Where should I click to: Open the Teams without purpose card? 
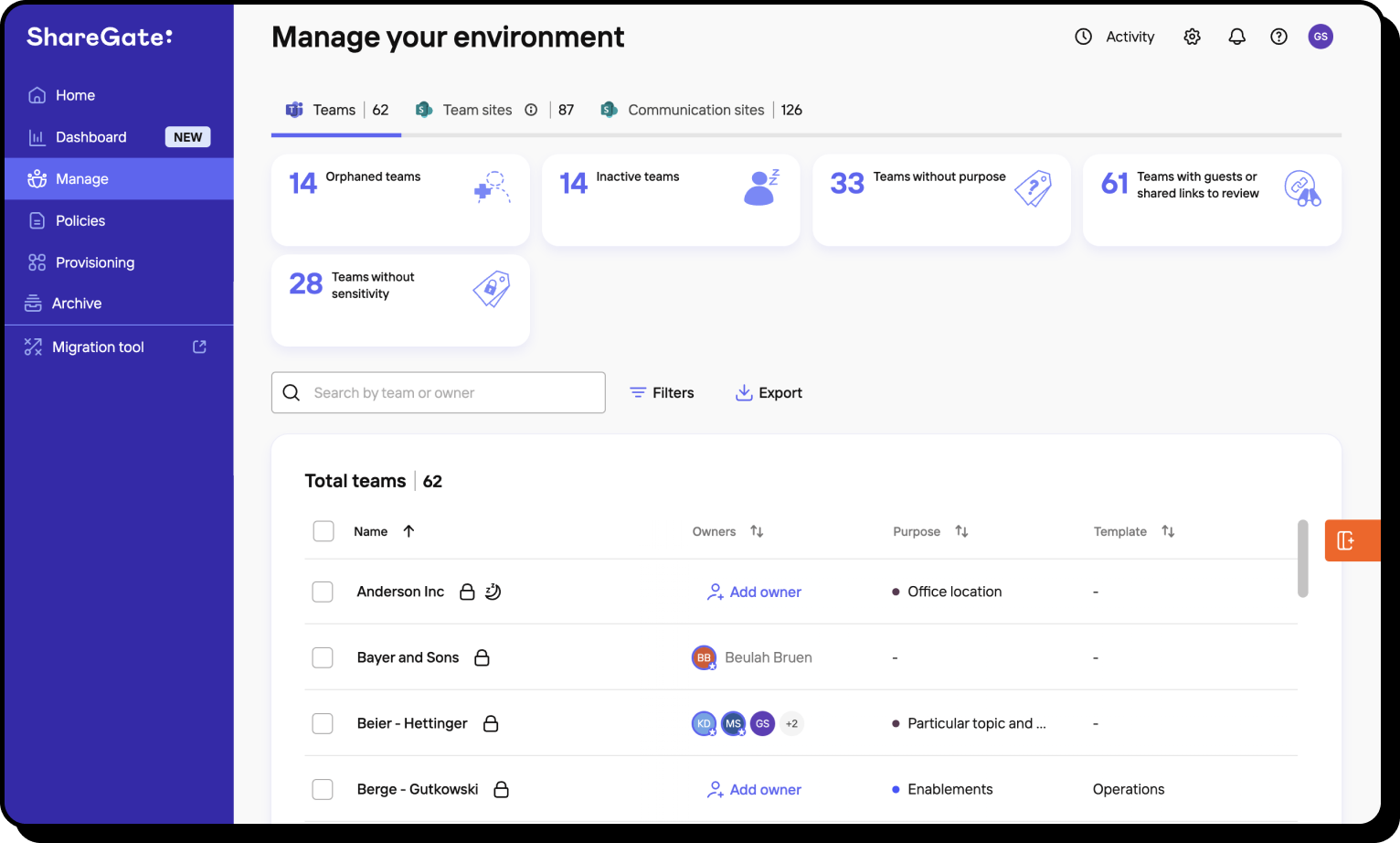pos(941,200)
